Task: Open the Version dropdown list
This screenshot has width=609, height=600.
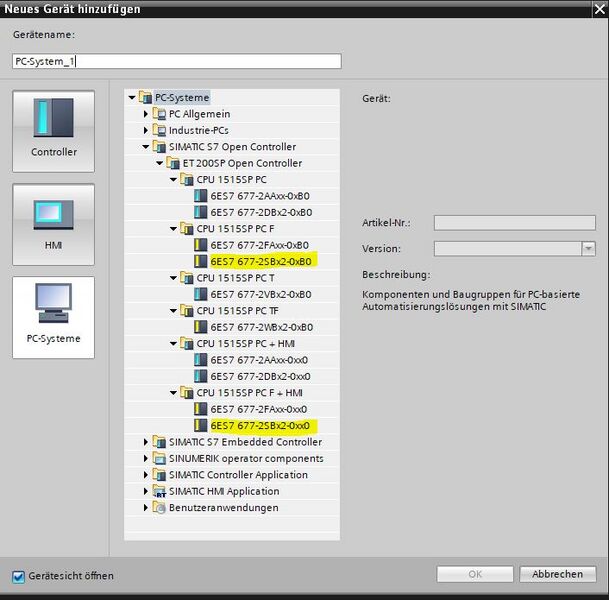Action: (588, 249)
